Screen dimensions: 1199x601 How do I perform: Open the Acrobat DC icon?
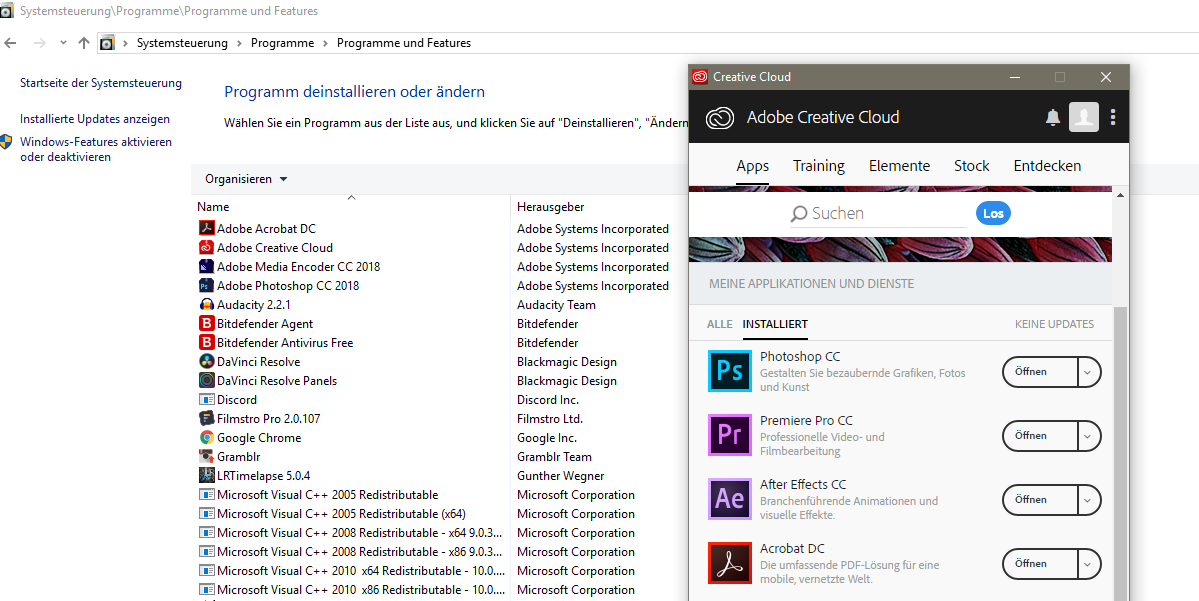coord(729,563)
